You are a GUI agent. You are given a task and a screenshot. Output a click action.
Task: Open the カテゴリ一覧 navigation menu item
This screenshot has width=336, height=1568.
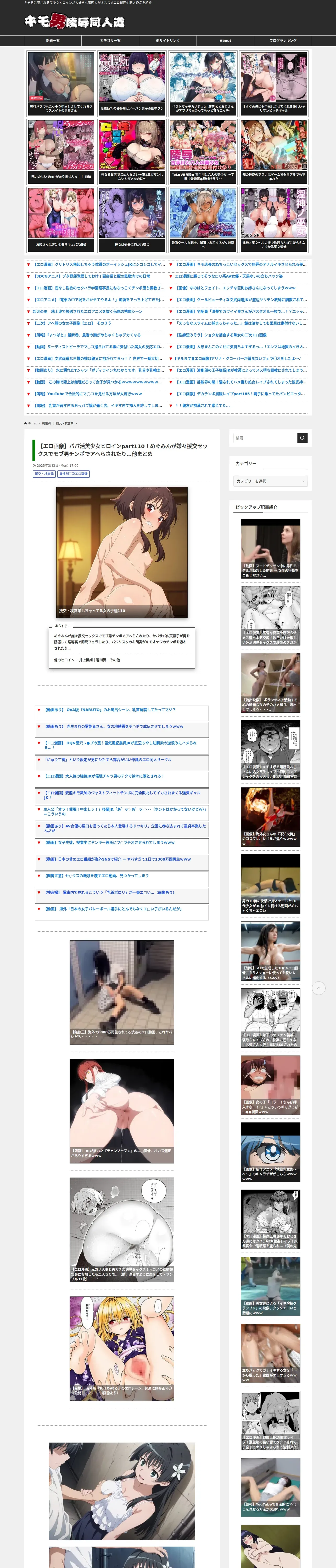click(110, 41)
